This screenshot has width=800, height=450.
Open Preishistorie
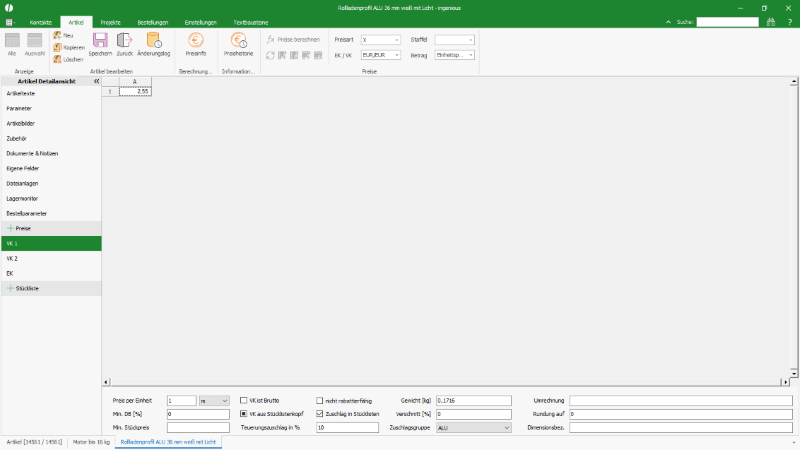[x=238, y=44]
